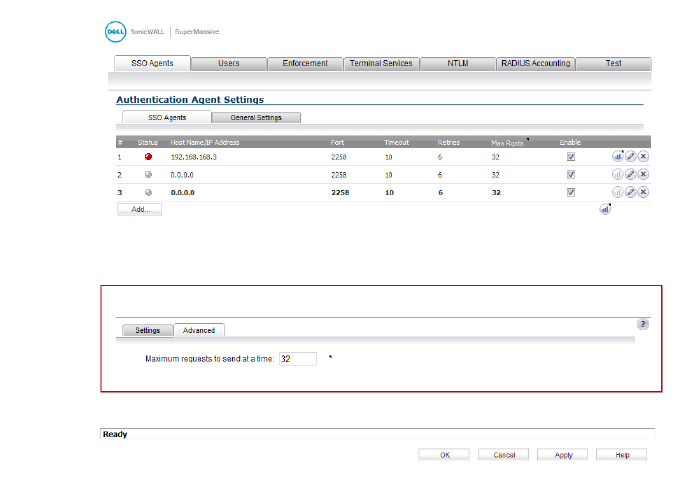
Task: Switch to the Settings tab
Action: [x=148, y=330]
